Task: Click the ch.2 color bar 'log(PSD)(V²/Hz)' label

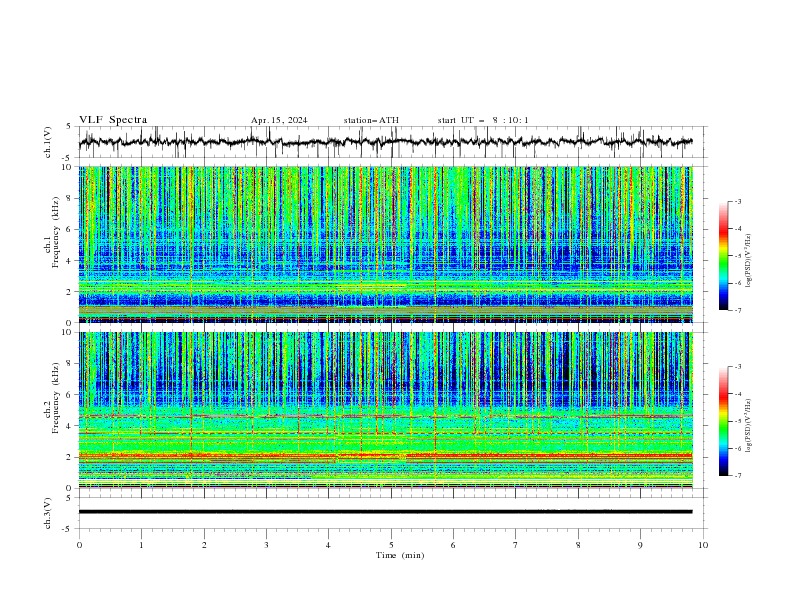Action: click(x=749, y=425)
